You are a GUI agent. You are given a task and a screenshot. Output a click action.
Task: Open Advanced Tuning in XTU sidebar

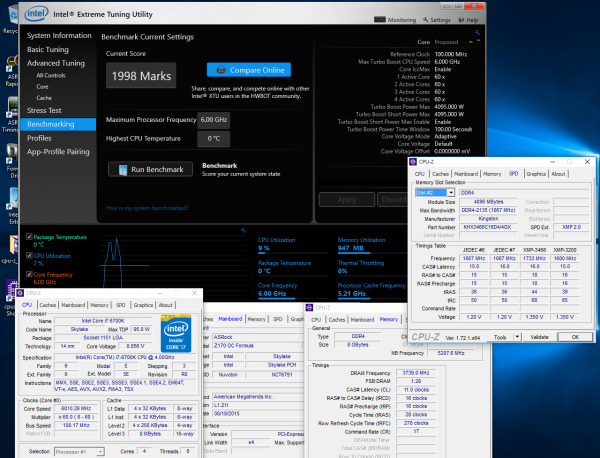pyautogui.click(x=56, y=63)
